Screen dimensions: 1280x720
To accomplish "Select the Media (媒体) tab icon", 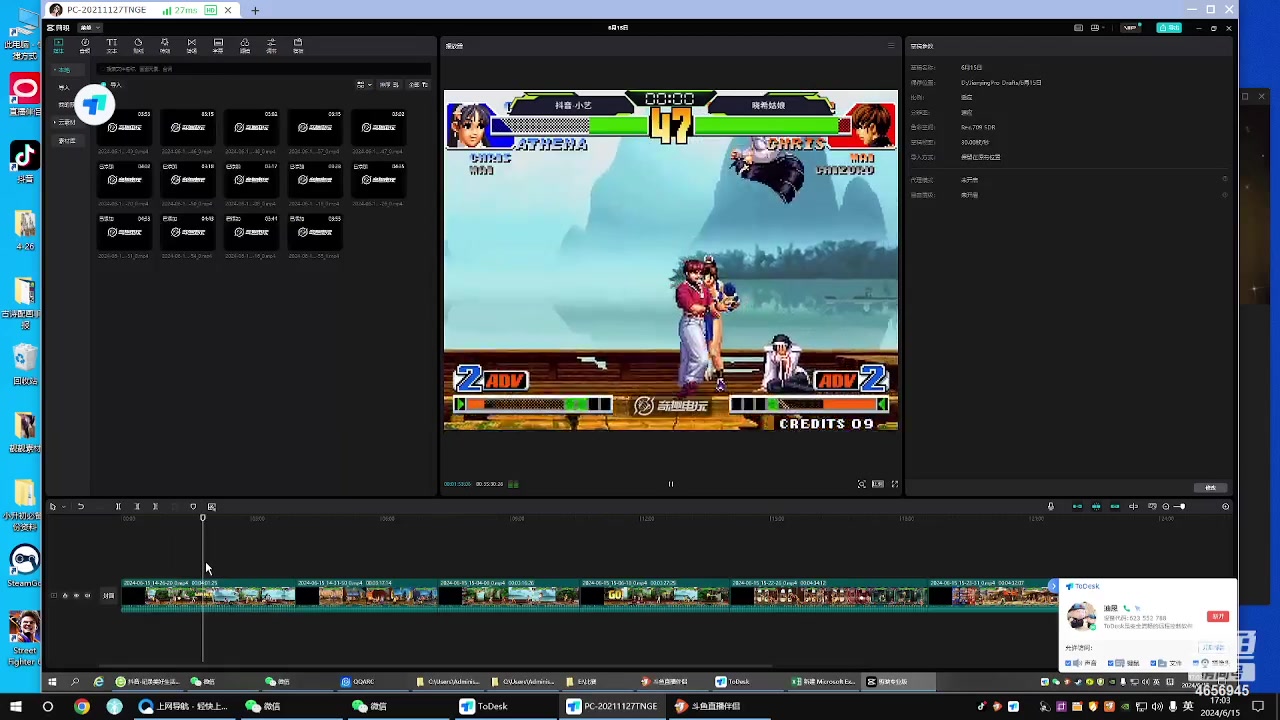I will pos(58,45).
